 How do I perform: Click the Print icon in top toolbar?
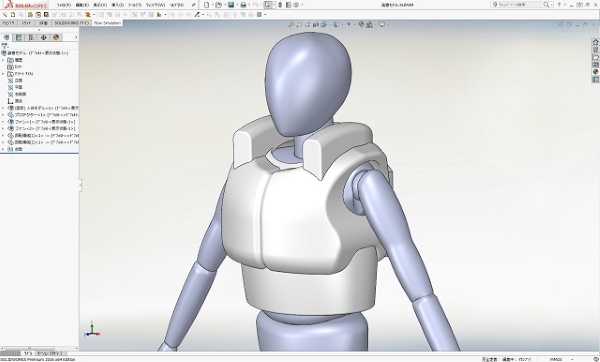[243, 5]
